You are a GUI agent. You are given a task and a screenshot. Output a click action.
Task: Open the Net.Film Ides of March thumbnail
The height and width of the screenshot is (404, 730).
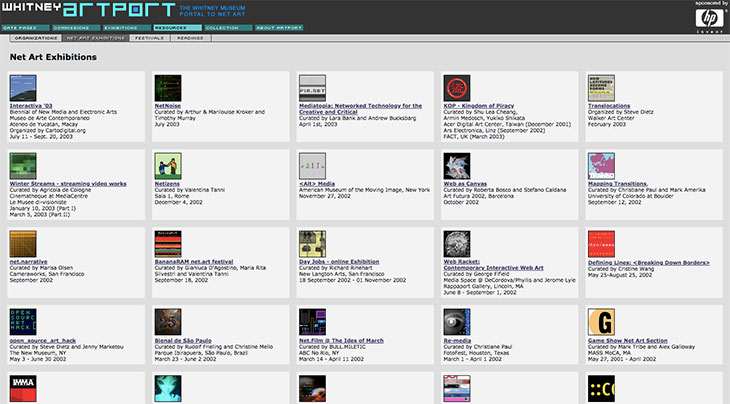tap(312, 322)
